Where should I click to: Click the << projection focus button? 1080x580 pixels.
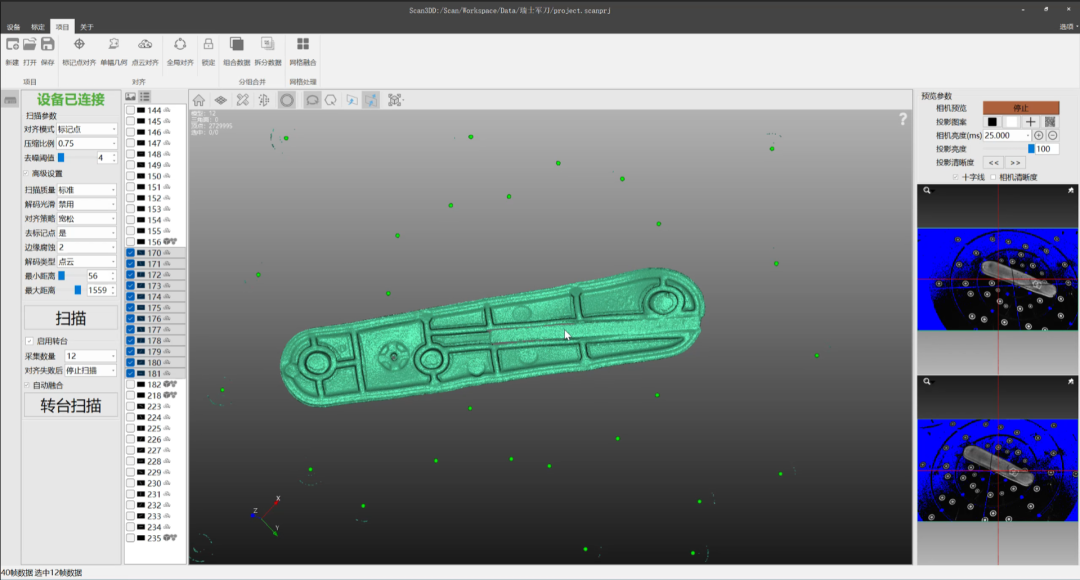(x=993, y=163)
